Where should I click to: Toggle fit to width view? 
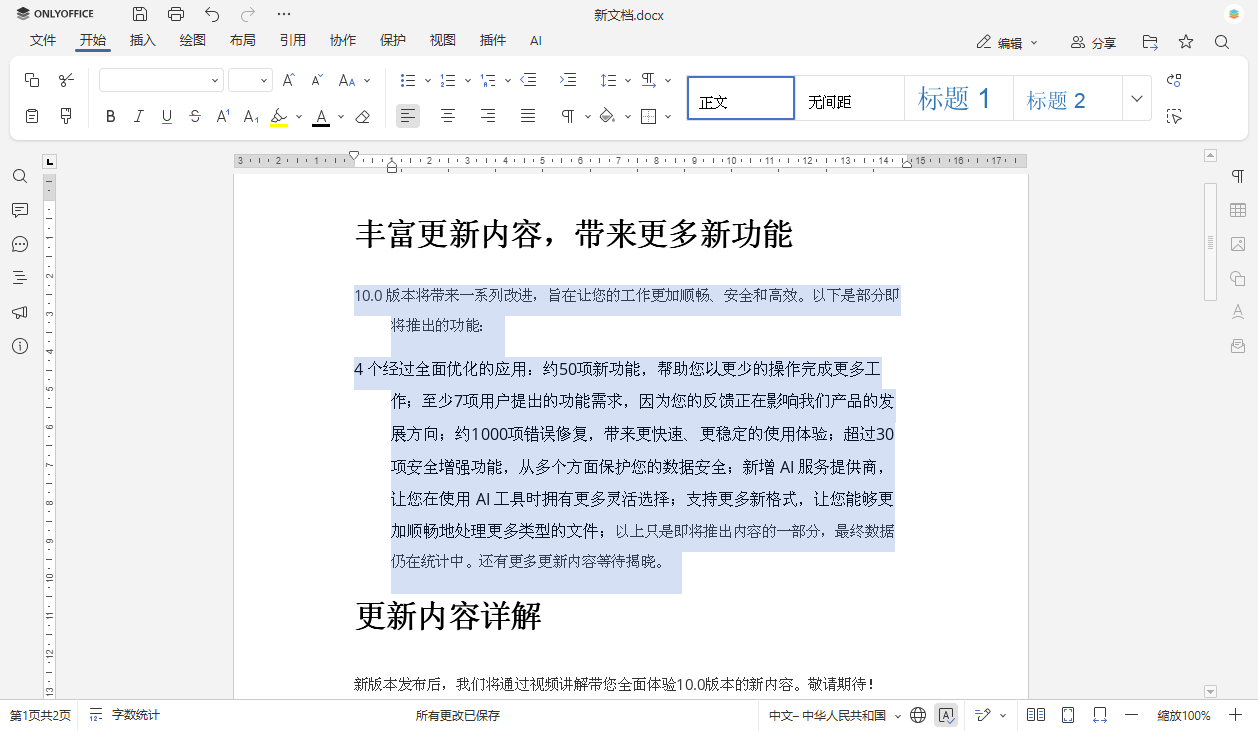[x=1100, y=715]
